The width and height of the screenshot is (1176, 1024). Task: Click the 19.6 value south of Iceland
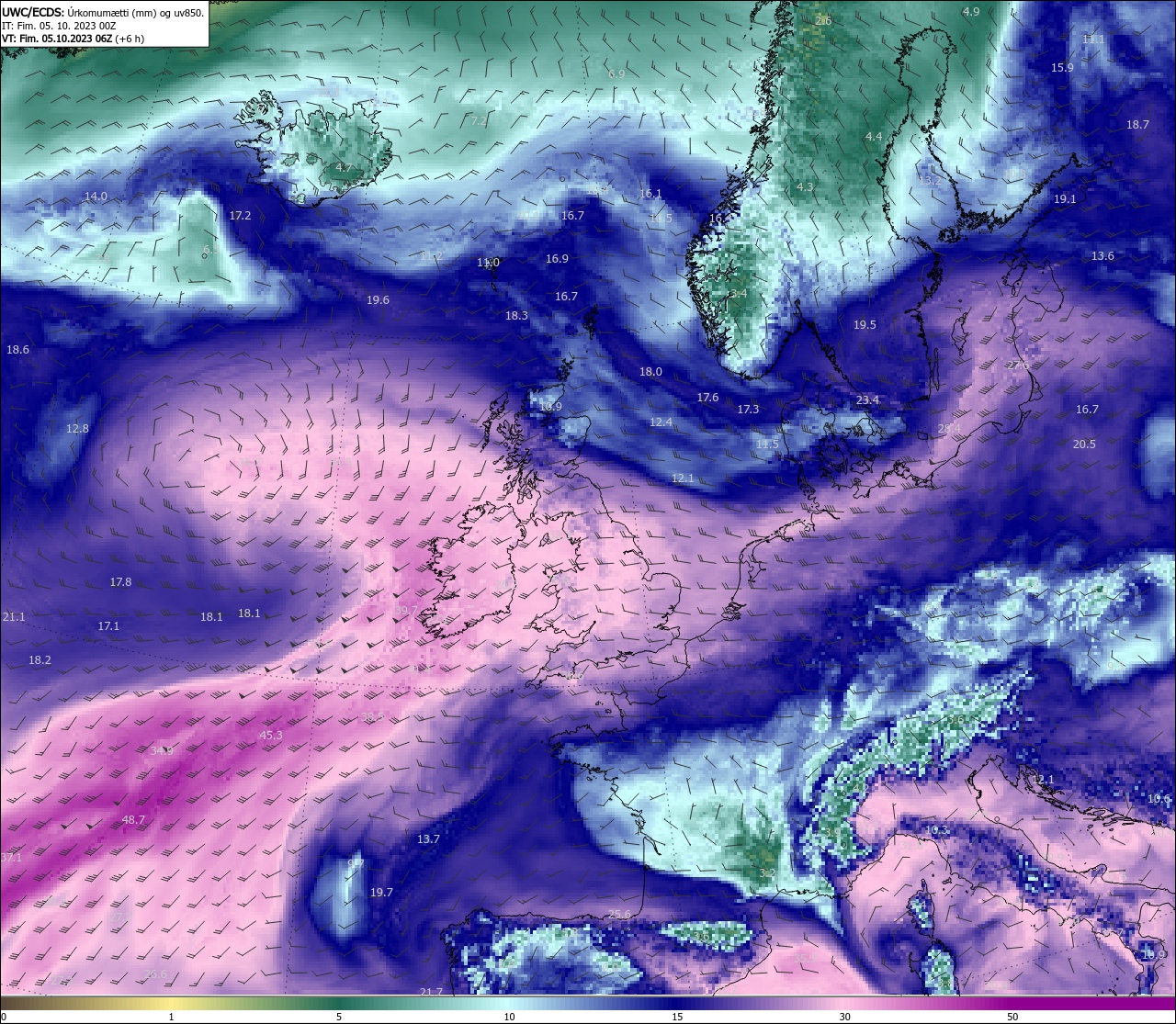(378, 299)
